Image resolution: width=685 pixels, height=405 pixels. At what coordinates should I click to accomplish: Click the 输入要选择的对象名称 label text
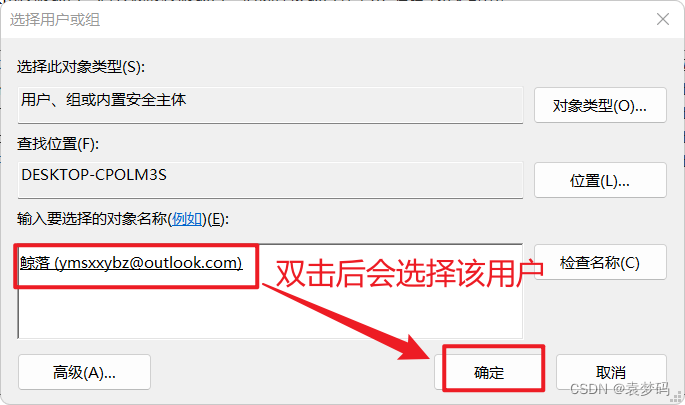[92, 218]
